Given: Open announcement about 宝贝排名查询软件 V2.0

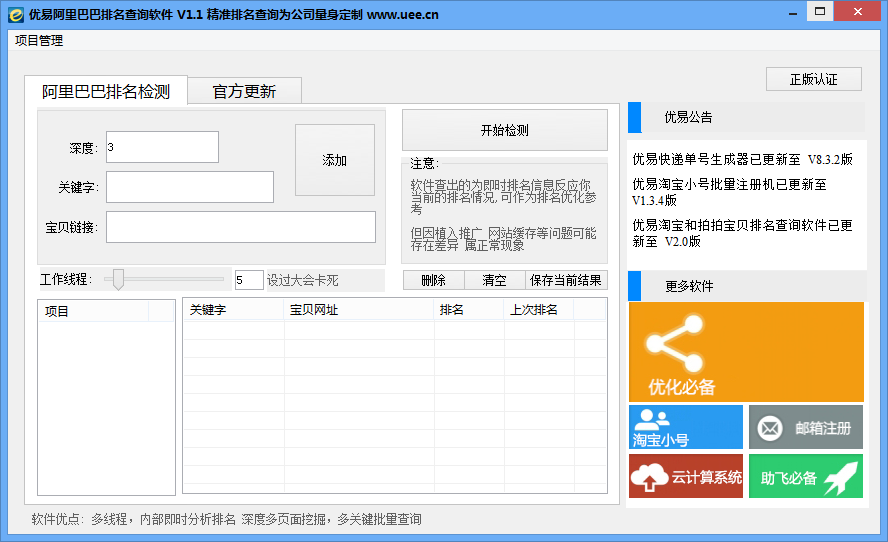Looking at the screenshot, I should click(x=742, y=233).
